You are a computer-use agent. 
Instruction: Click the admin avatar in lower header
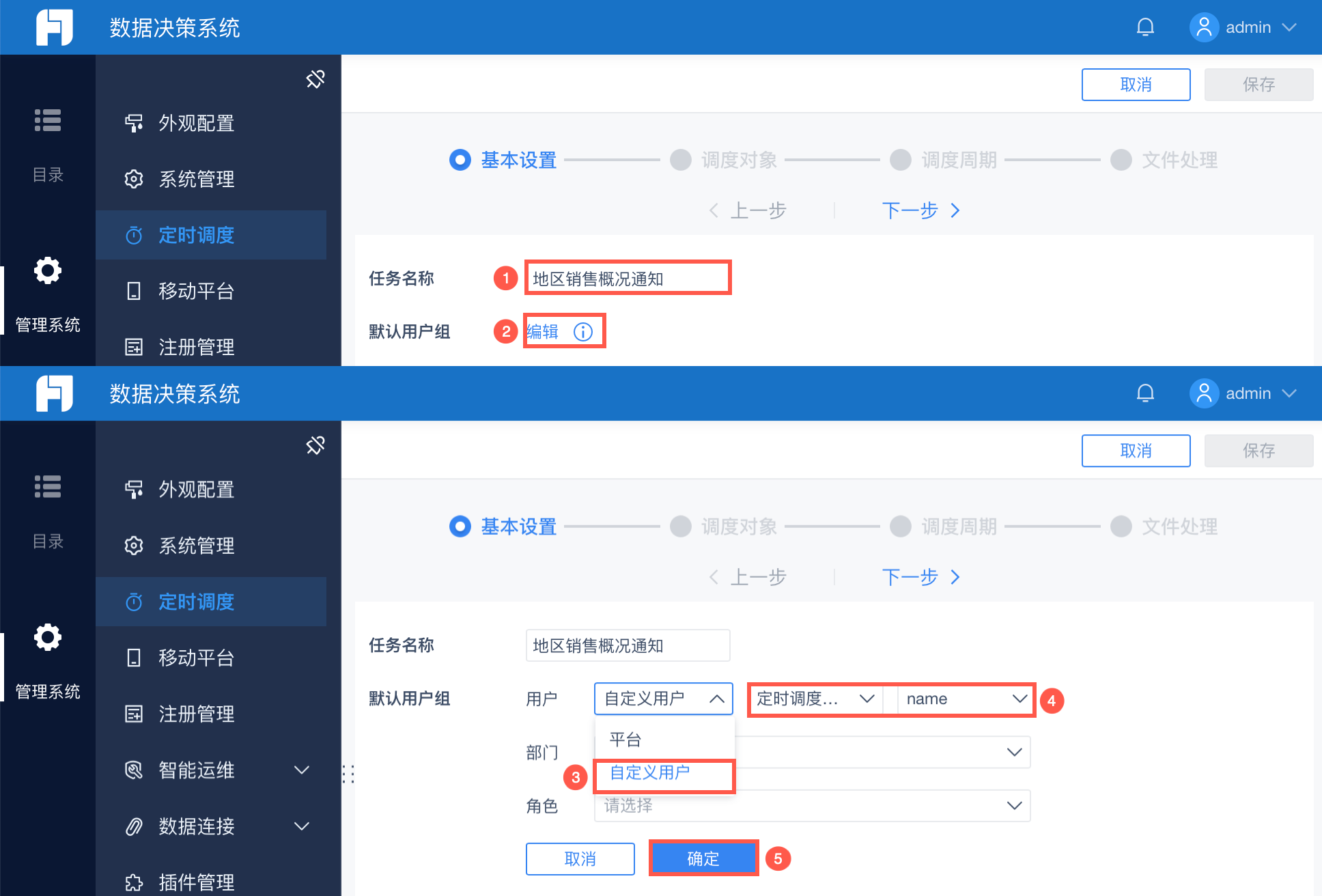(1204, 393)
